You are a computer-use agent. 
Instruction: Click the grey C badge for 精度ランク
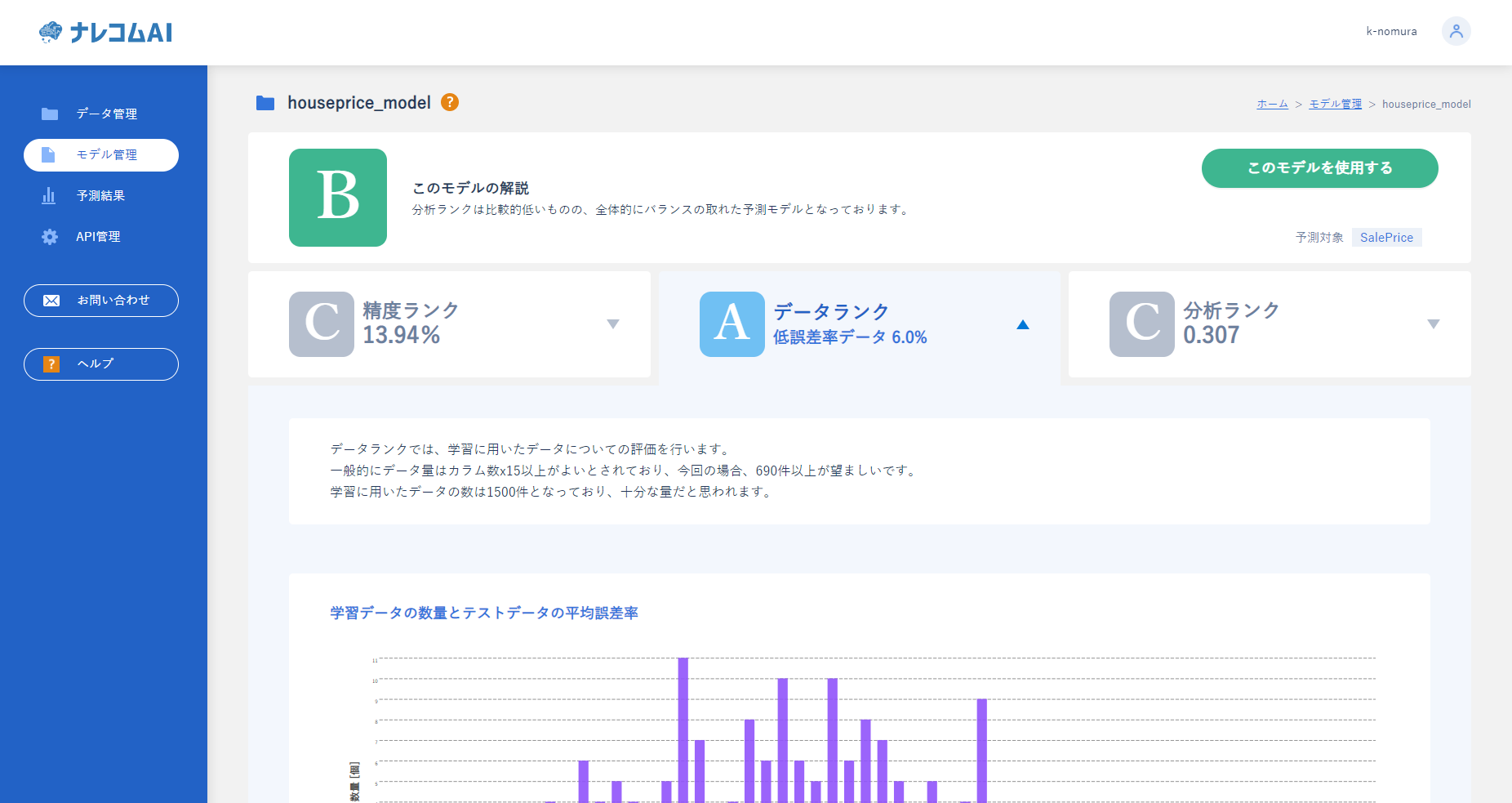tap(322, 324)
